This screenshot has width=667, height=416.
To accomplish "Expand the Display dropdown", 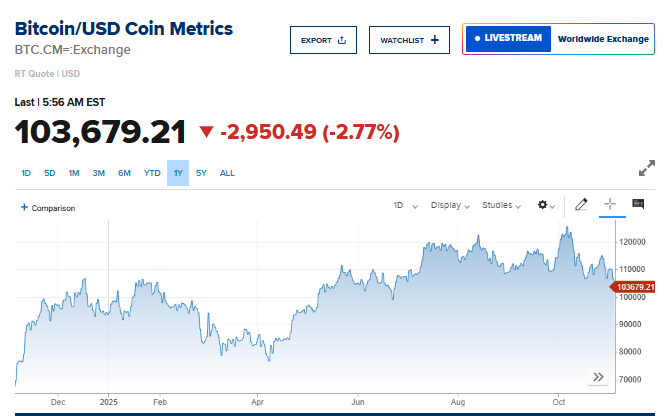I will [450, 205].
